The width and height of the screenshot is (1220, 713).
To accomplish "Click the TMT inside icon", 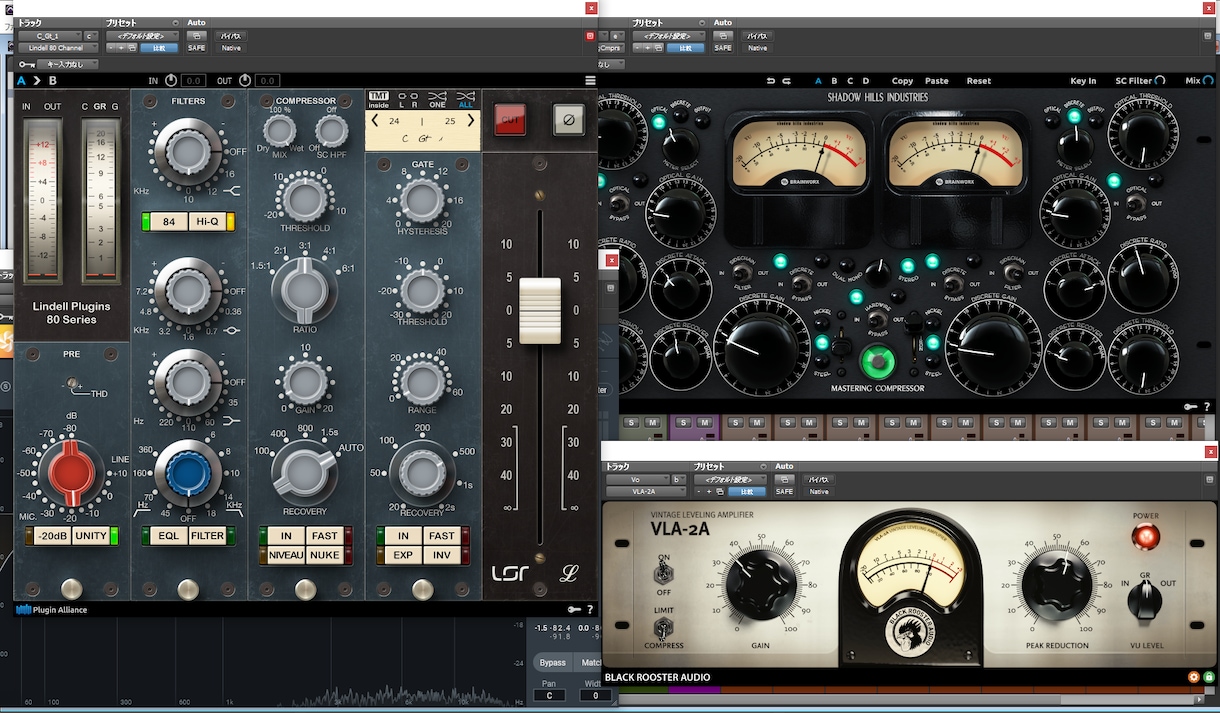I will (378, 99).
